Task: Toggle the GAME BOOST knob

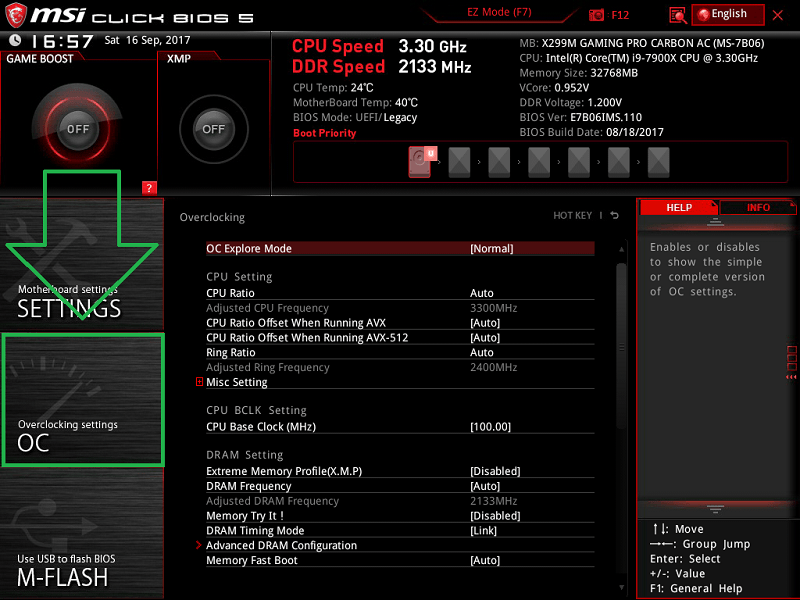Action: pos(77,129)
